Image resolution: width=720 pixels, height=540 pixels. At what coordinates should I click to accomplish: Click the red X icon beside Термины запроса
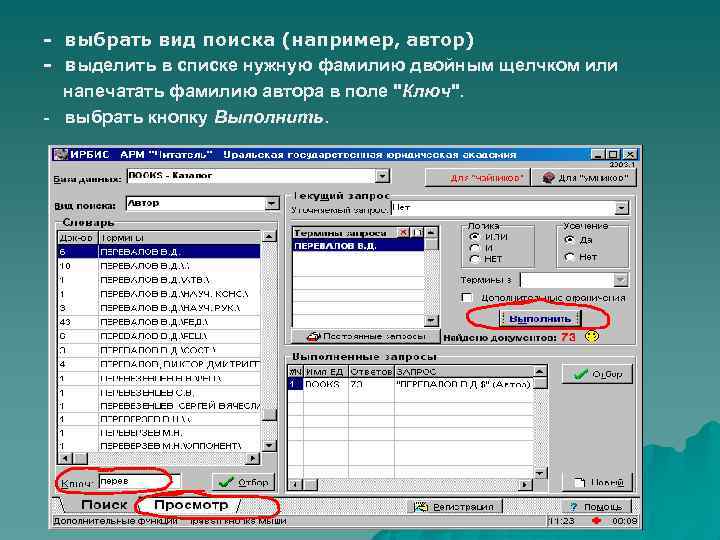403,232
